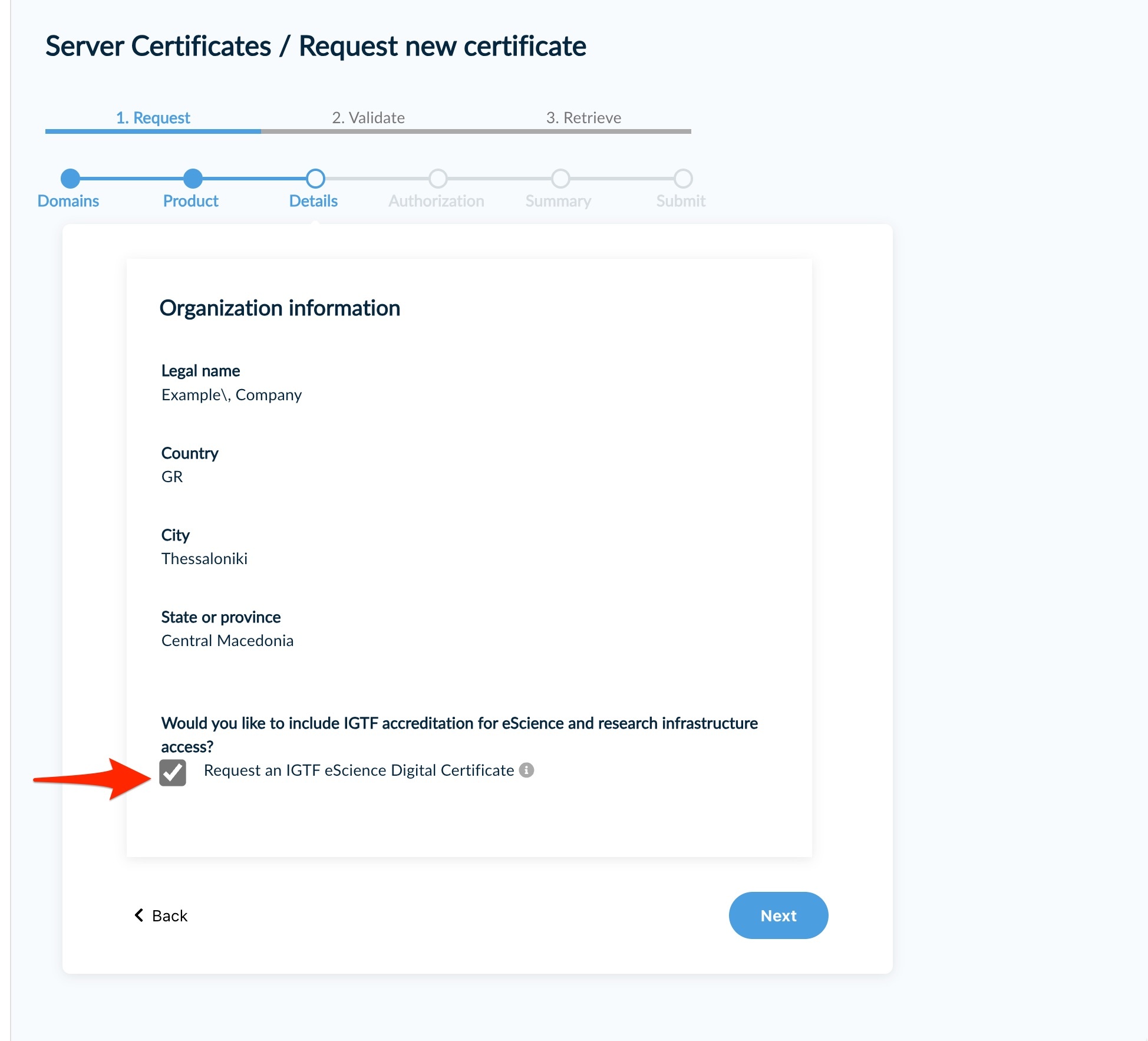The image size is (1148, 1041).
Task: Click the Summary step circle
Action: coord(560,179)
